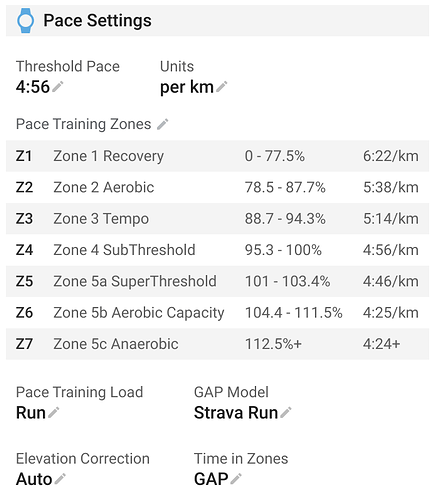This screenshot has height=500, width=443.
Task: Click the 4:56 threshold pace value
Action: (x=33, y=87)
